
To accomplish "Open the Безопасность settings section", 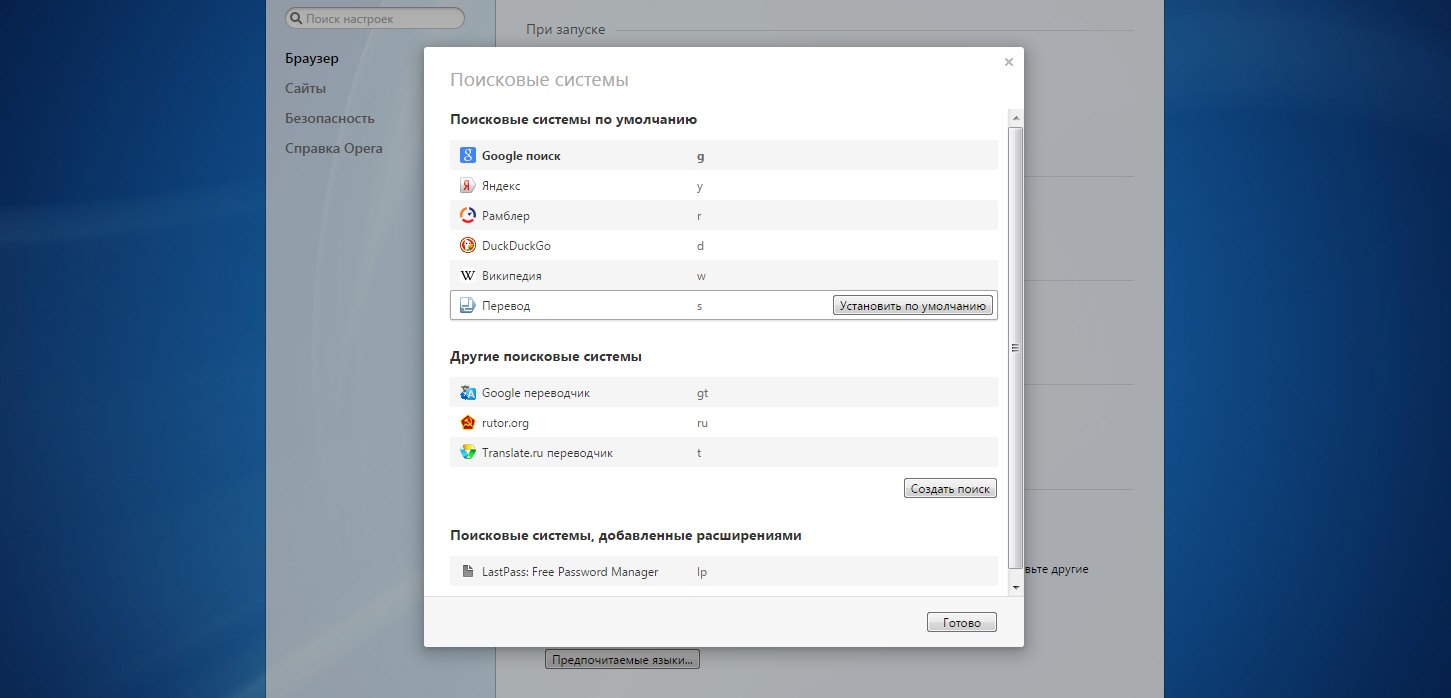I will 330,118.
